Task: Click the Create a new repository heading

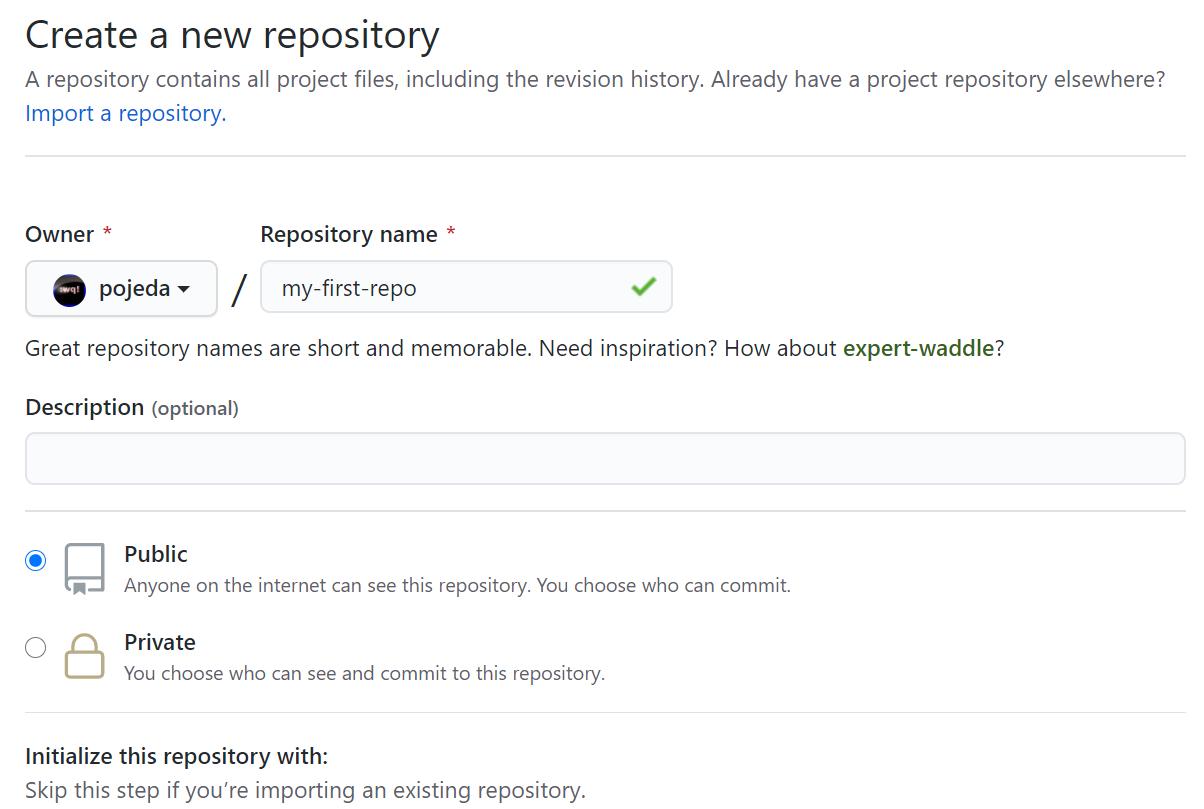Action: pos(232,36)
